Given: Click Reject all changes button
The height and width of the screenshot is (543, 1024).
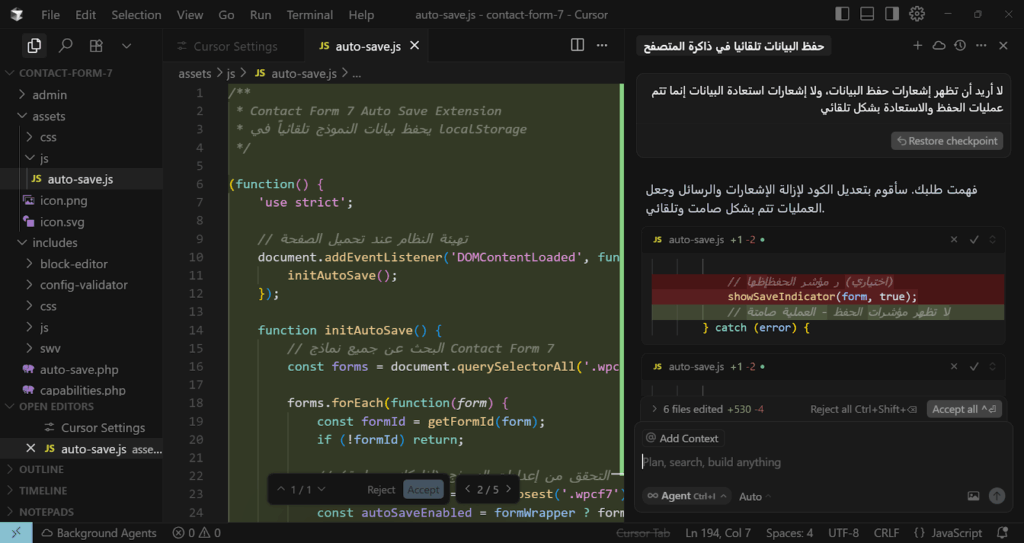Looking at the screenshot, I should (863, 409).
